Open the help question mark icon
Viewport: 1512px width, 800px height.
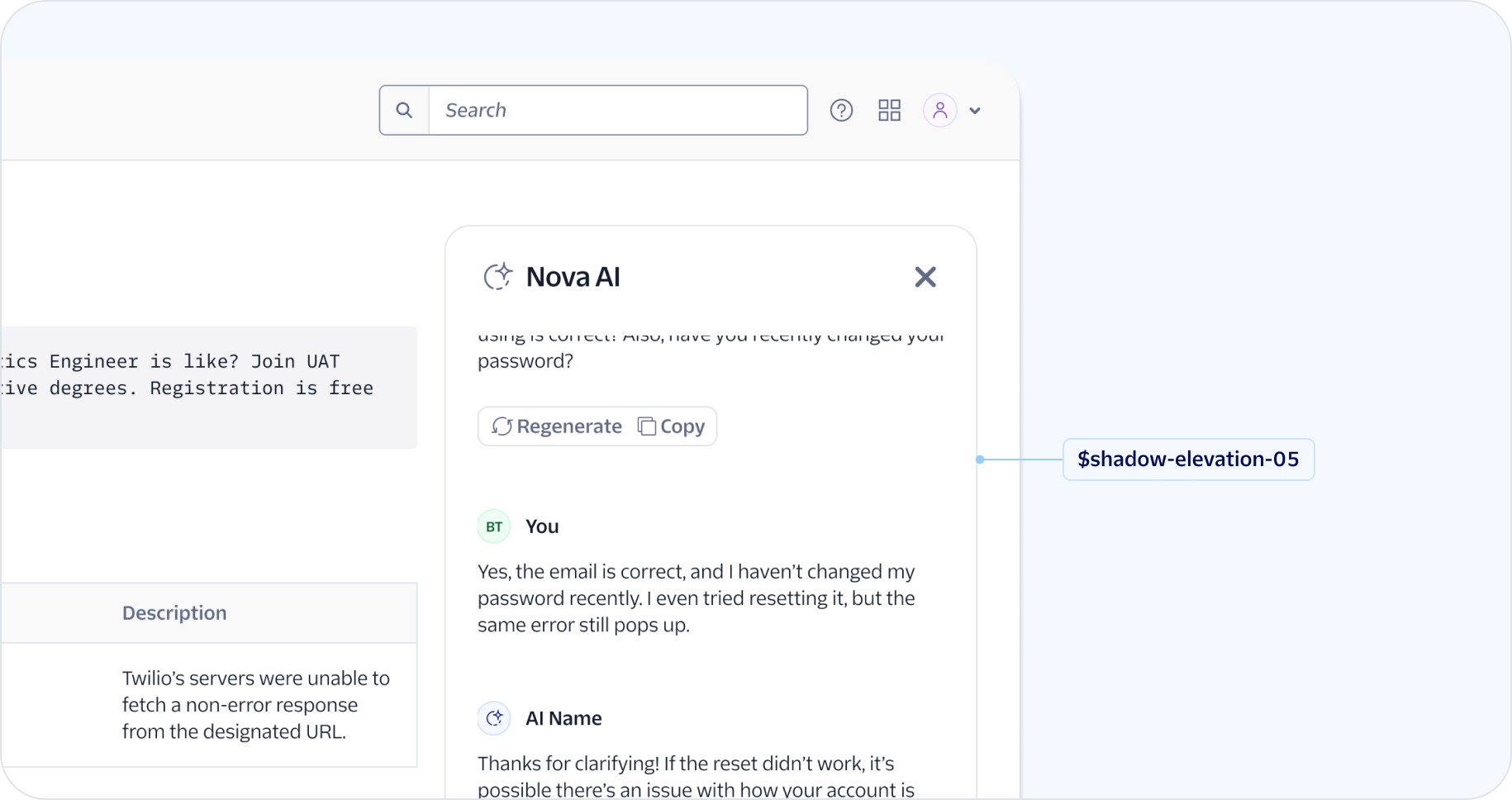[x=841, y=110]
